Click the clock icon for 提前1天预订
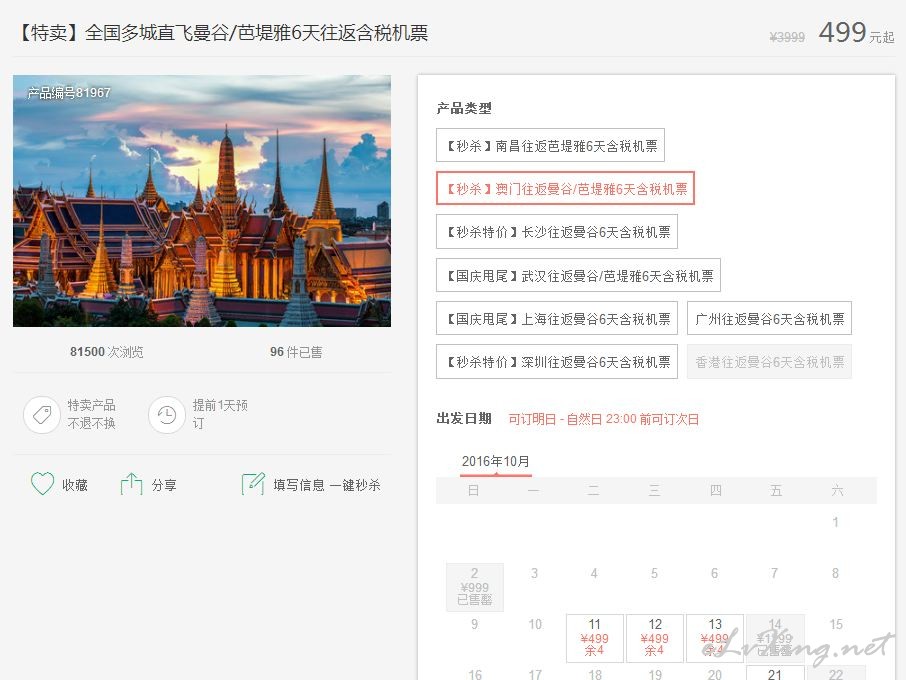The image size is (906, 680). (x=167, y=414)
